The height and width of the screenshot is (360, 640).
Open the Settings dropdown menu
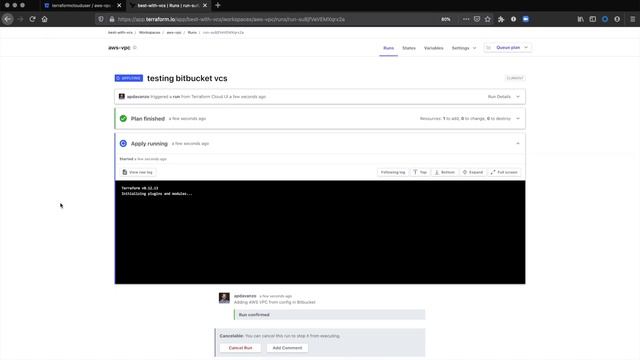point(464,48)
